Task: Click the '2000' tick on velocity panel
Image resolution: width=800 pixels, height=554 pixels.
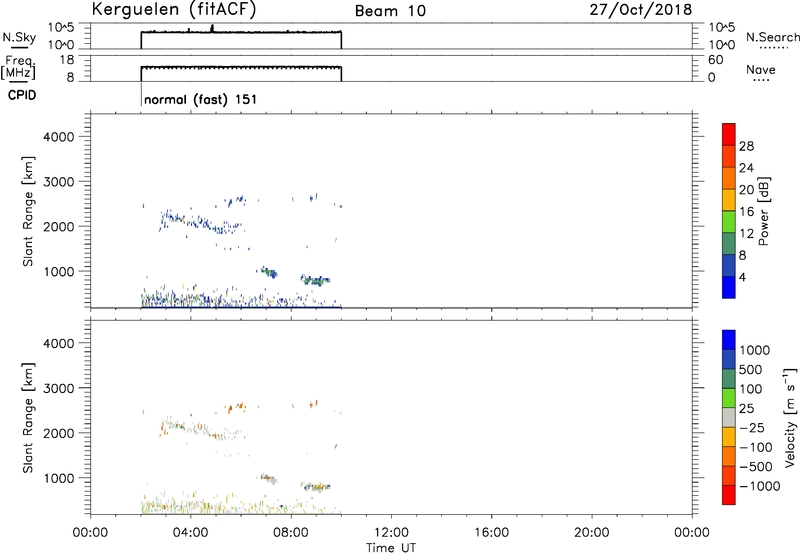Action: point(59,433)
